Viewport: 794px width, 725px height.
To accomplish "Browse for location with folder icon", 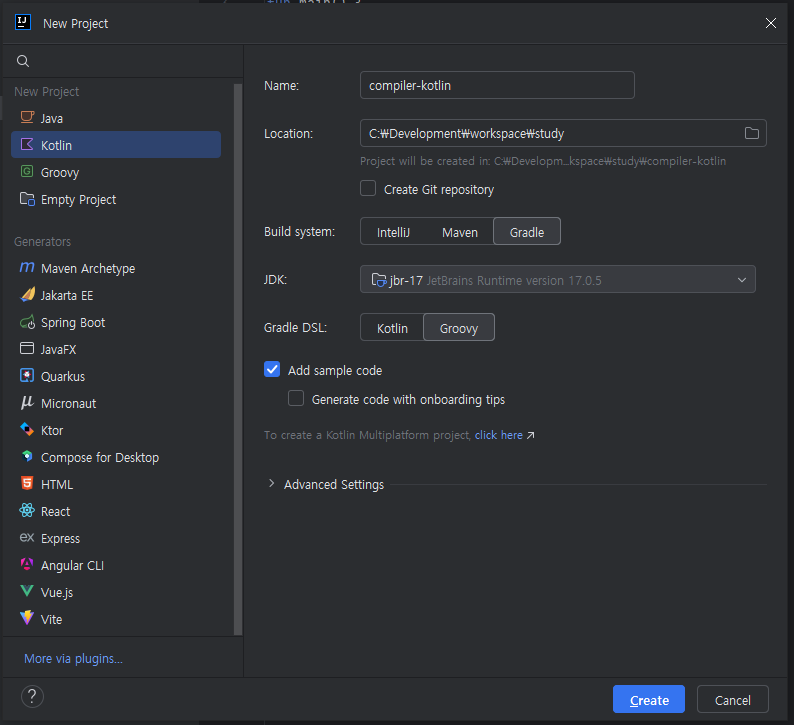I will point(751,133).
